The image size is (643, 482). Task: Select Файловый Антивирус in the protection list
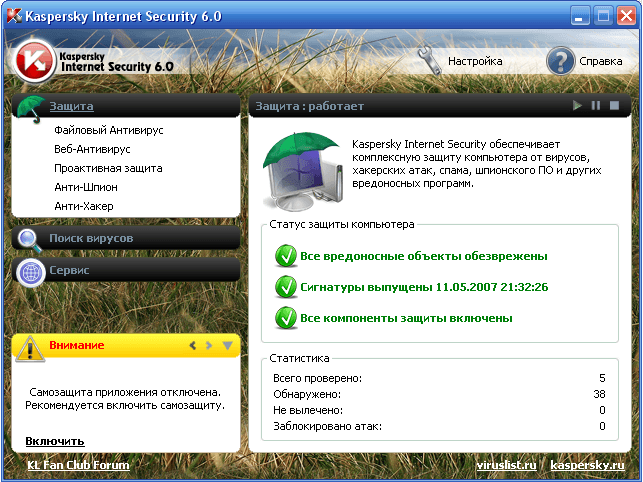coord(108,130)
